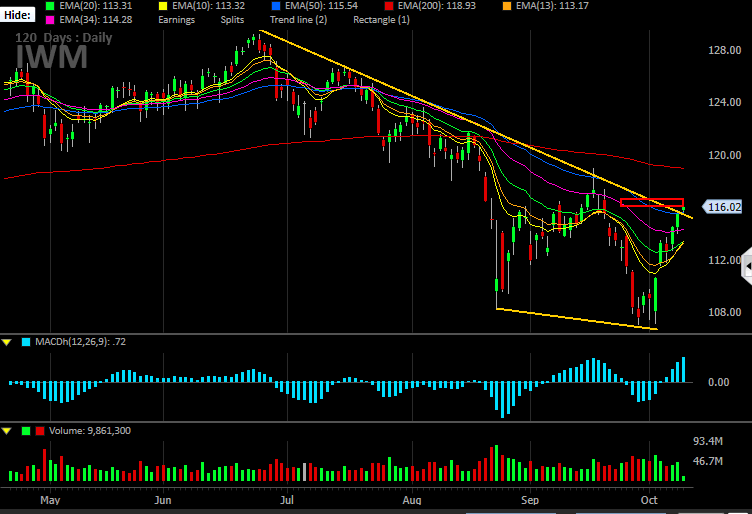Screen dimensions: 752x514
Task: Click the Hide: legend button
Action: [17, 15]
